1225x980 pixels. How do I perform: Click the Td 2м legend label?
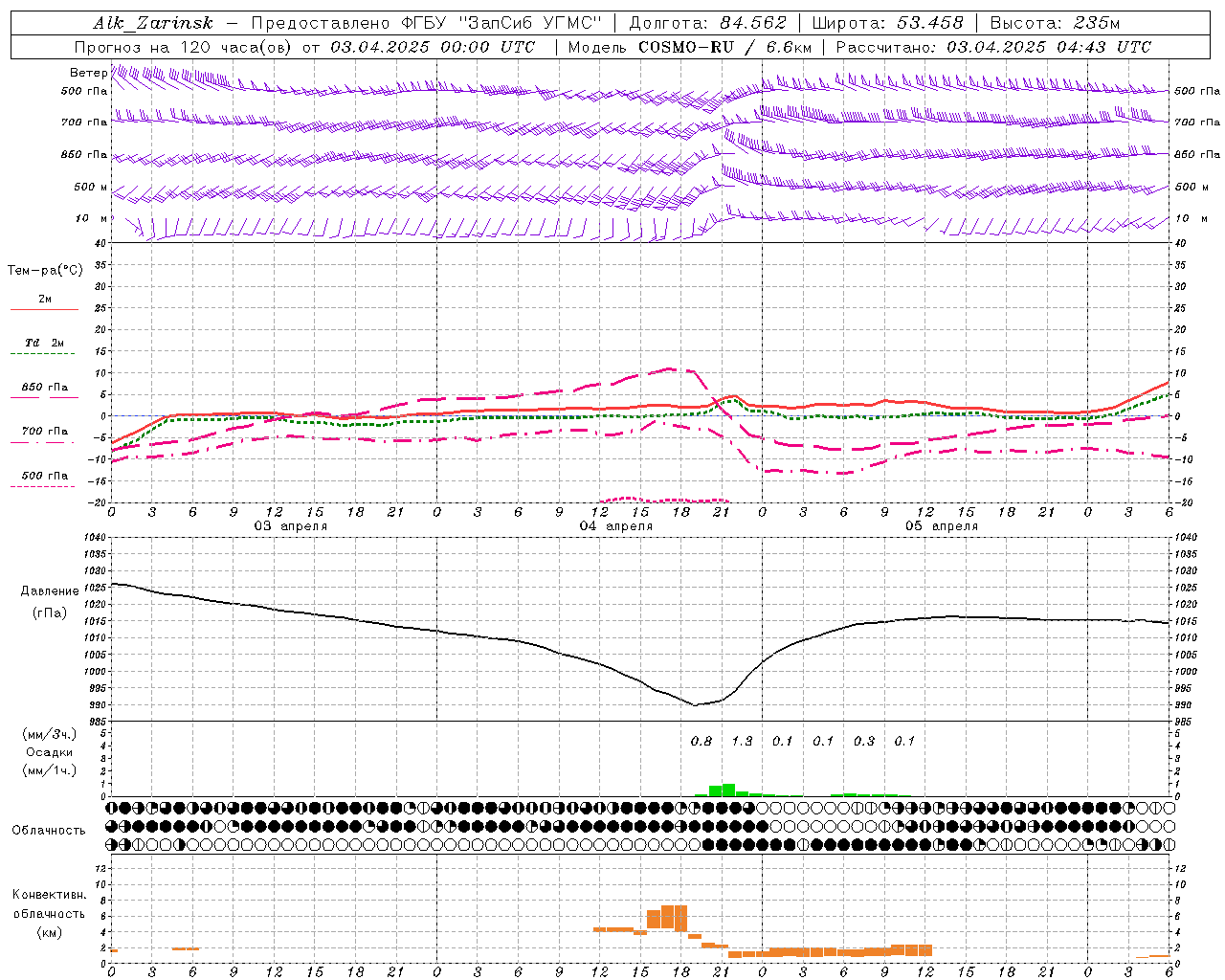pos(45,343)
